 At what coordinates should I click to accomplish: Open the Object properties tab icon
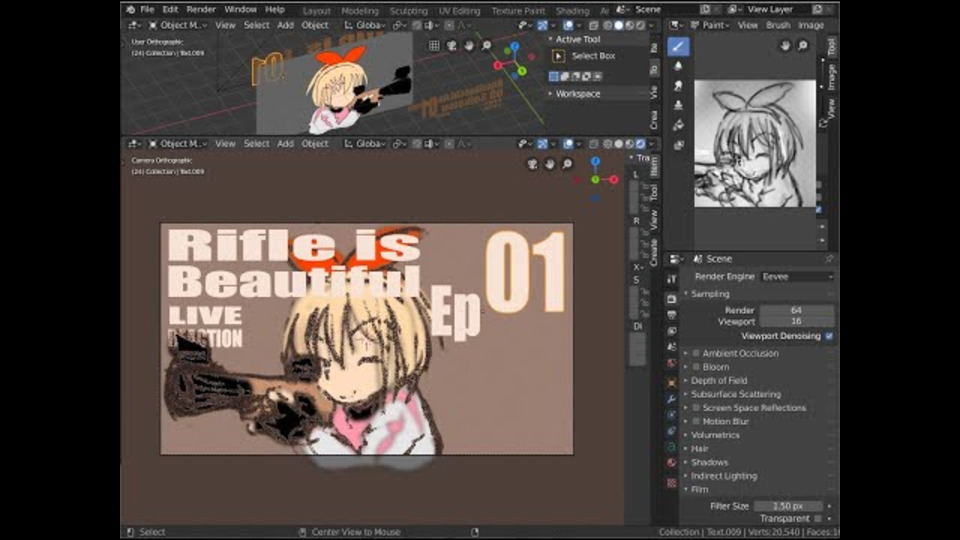[x=672, y=382]
